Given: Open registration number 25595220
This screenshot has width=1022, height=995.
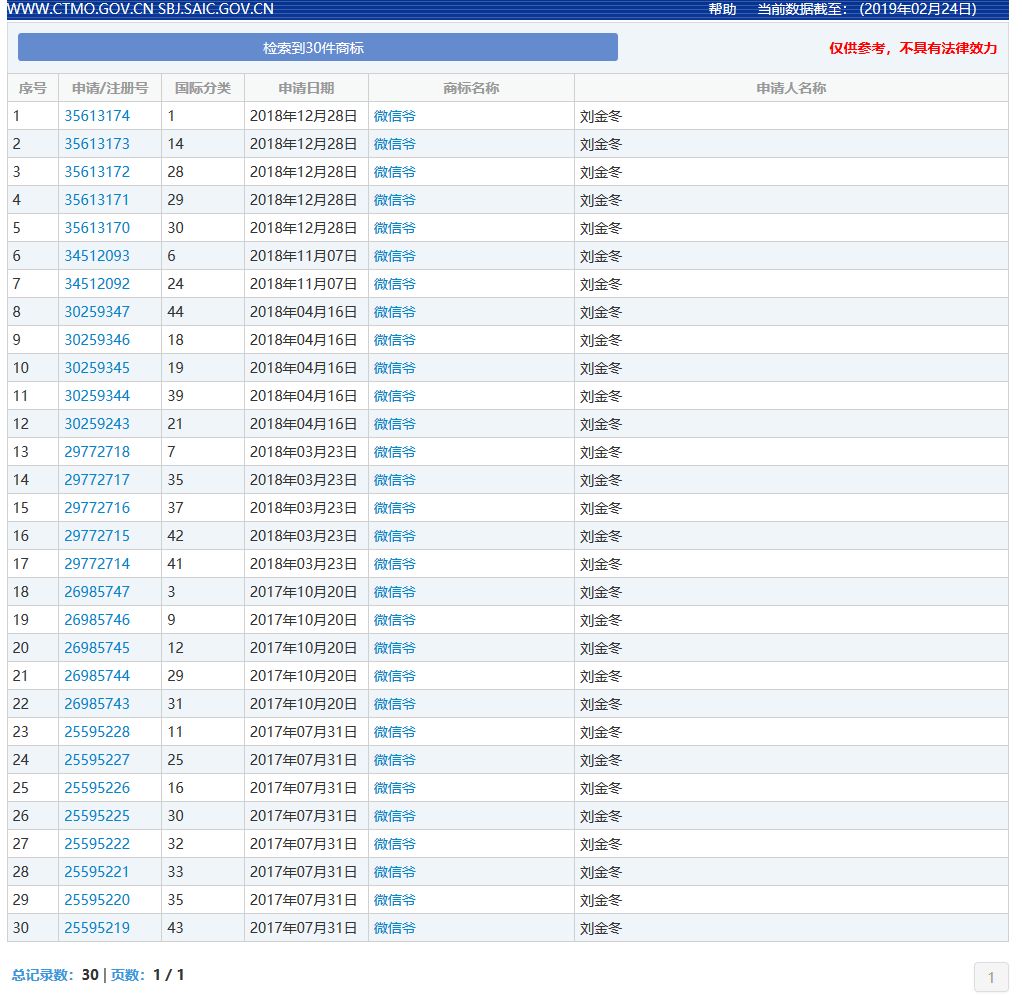Looking at the screenshot, I should [x=97, y=901].
